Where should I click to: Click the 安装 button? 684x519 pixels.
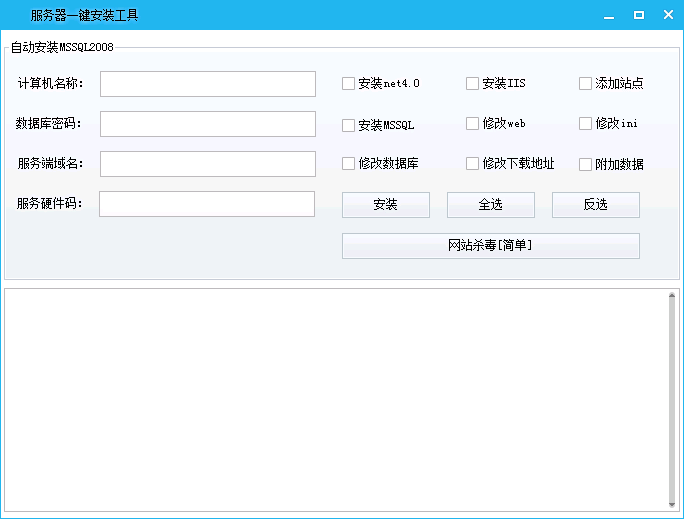385,205
